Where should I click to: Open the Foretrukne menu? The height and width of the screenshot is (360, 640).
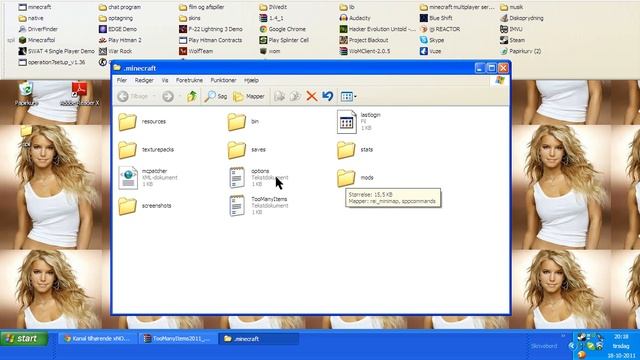pyautogui.click(x=189, y=80)
